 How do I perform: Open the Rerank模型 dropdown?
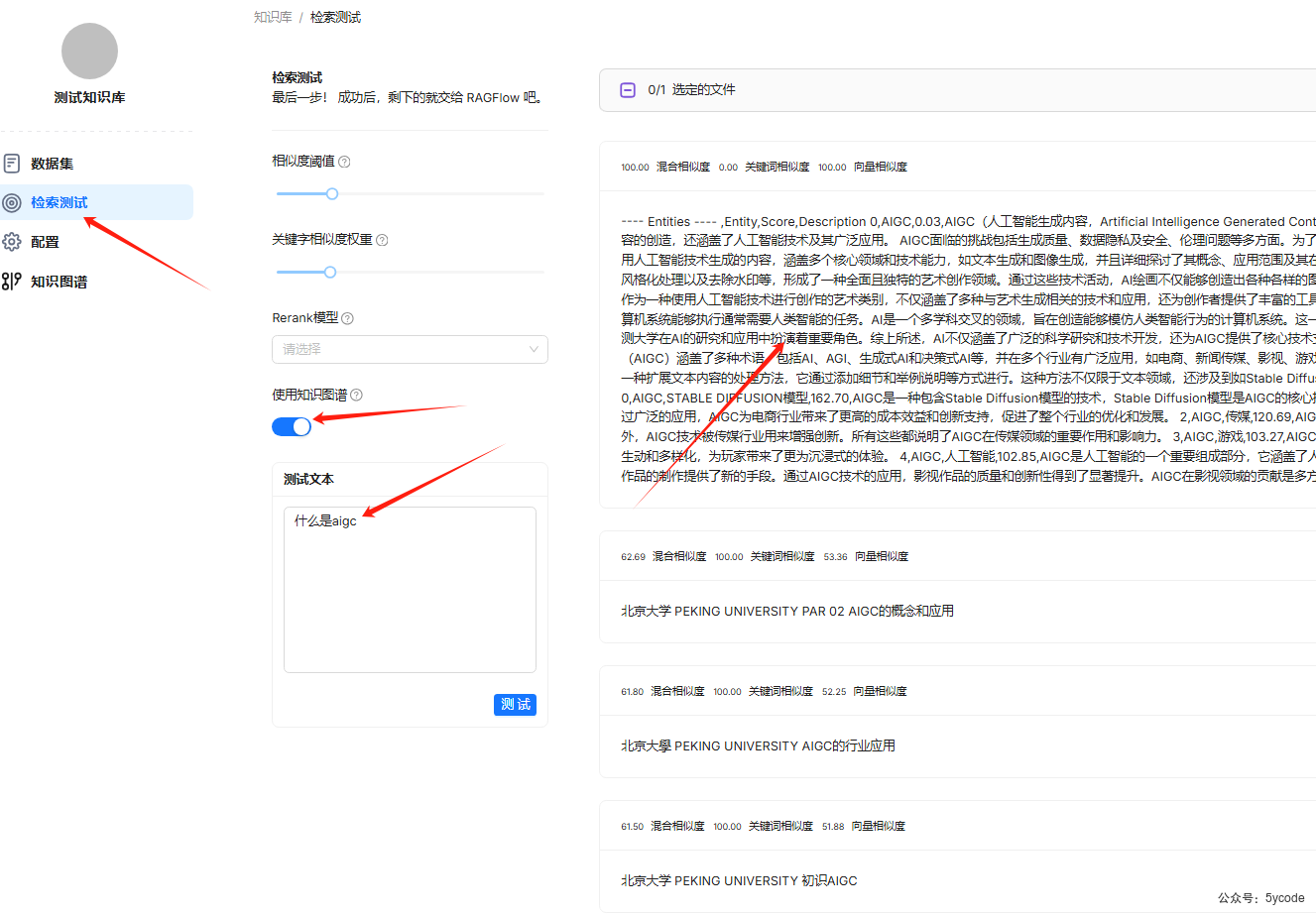coord(410,349)
